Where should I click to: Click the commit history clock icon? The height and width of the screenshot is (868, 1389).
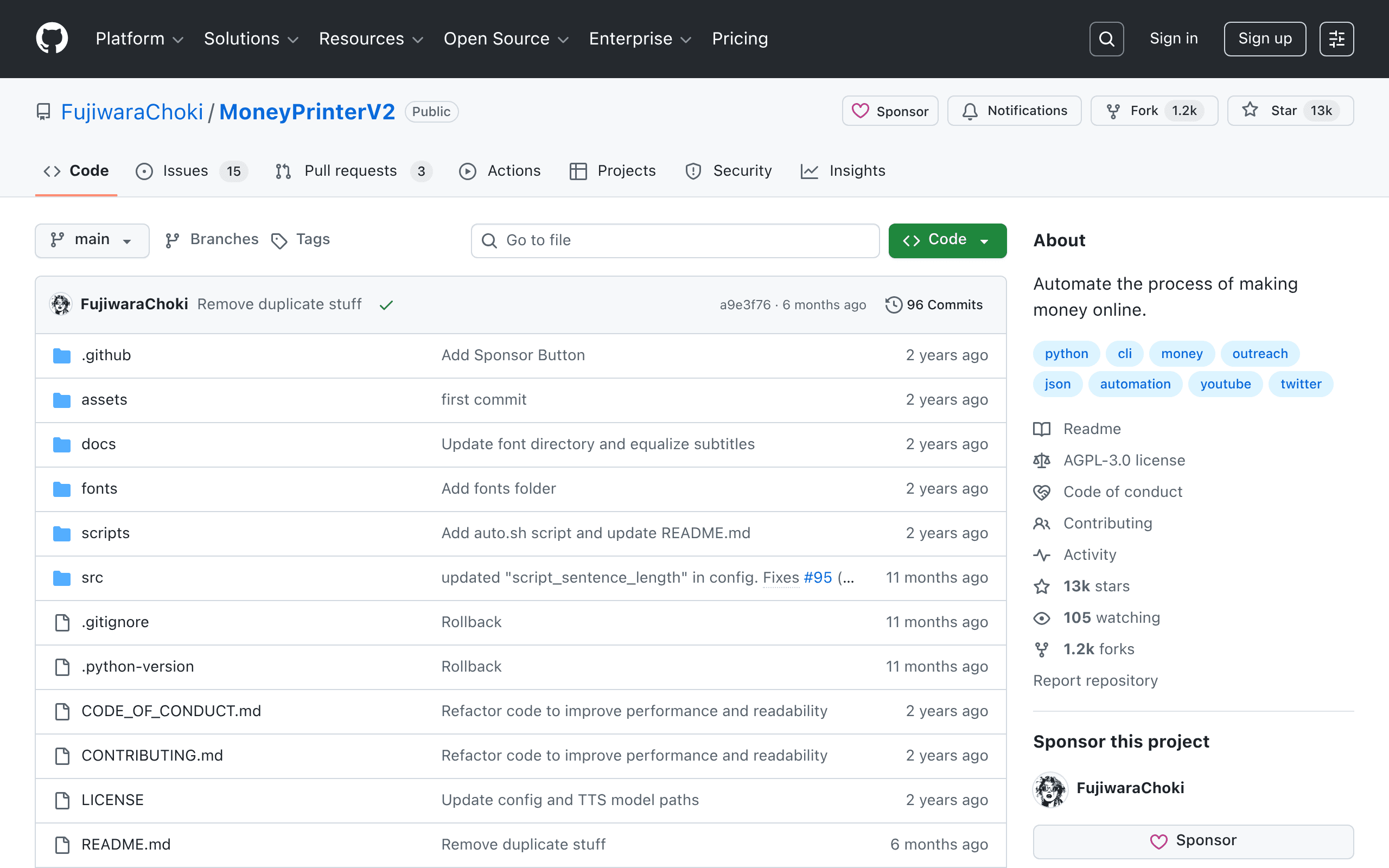(x=893, y=304)
